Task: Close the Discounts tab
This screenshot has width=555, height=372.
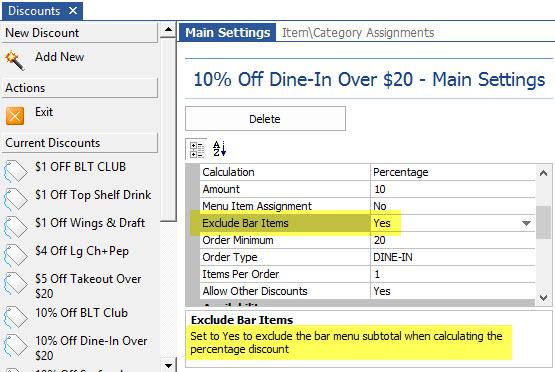Action: tap(73, 11)
